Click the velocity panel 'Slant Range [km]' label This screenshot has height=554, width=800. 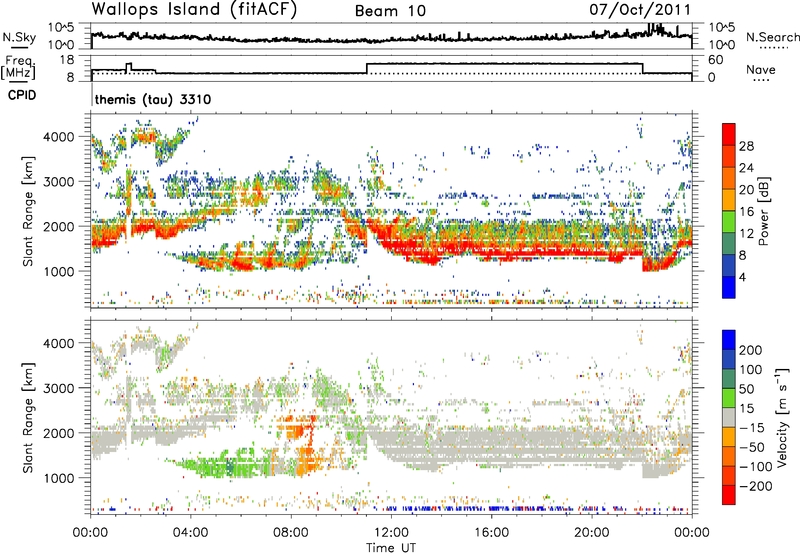pos(28,418)
